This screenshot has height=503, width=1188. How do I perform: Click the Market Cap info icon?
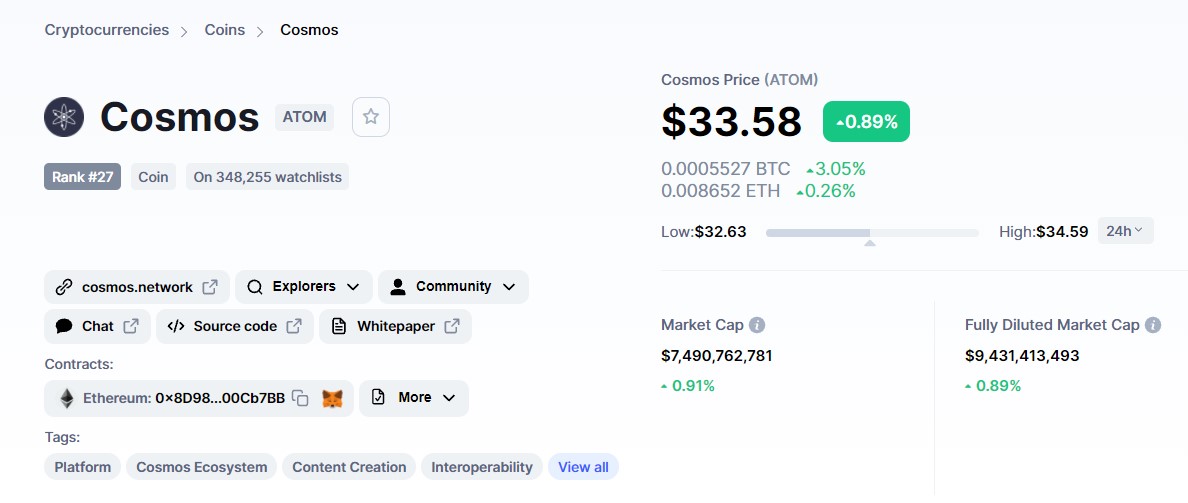click(x=757, y=325)
